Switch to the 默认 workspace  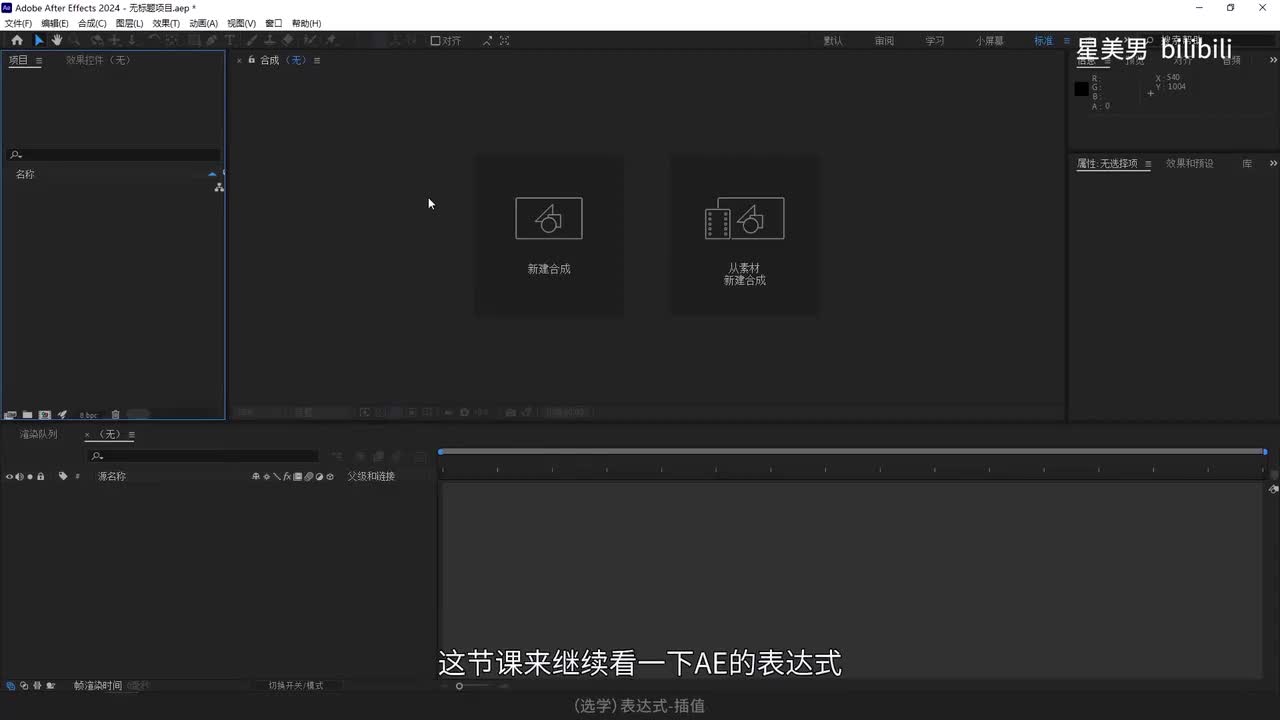(x=833, y=41)
